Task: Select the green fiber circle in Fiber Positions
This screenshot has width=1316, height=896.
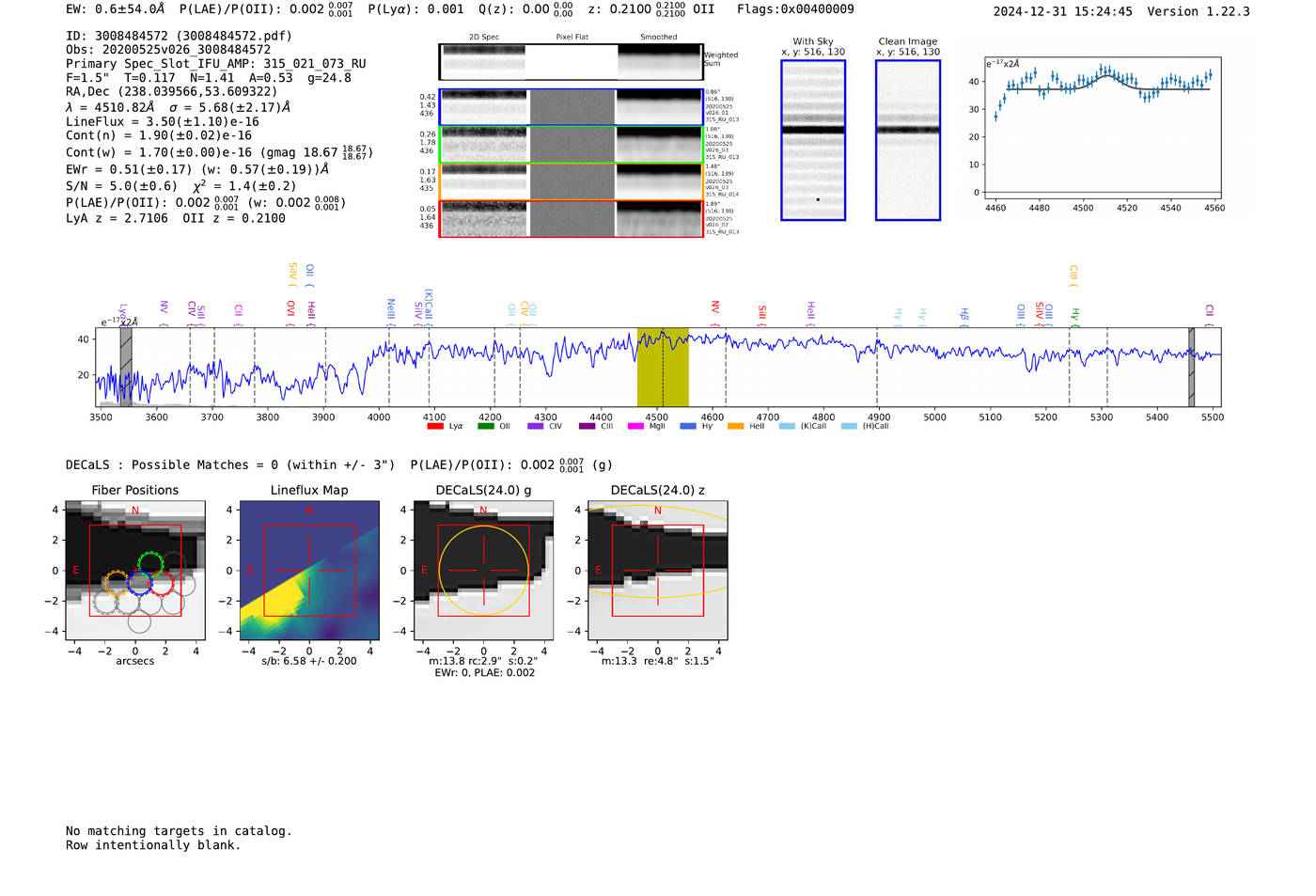Action: click(x=150, y=564)
